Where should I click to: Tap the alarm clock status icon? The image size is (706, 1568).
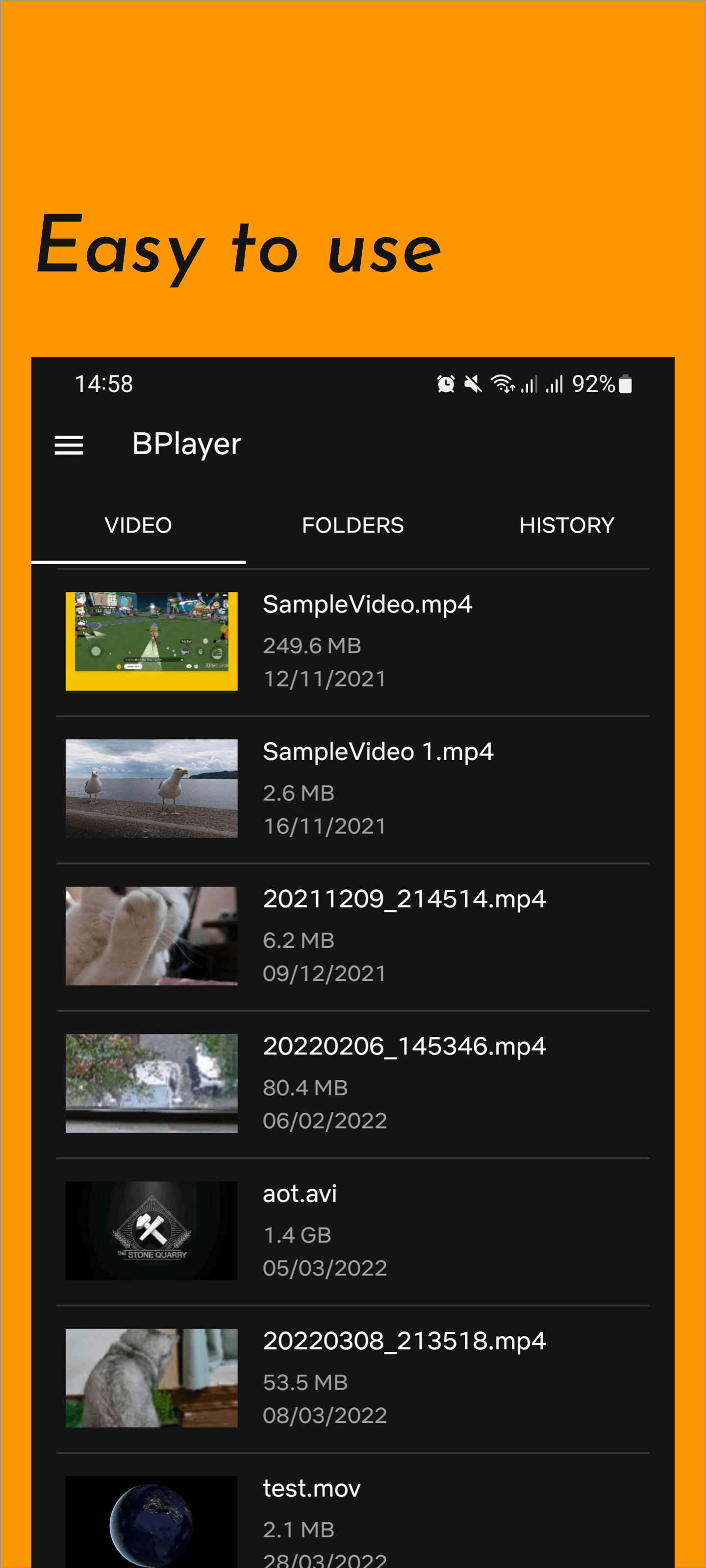(445, 384)
